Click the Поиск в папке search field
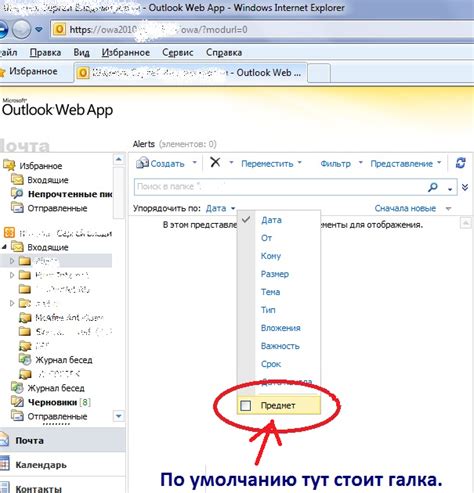Viewport: 474px width, 493px height. coord(280,187)
